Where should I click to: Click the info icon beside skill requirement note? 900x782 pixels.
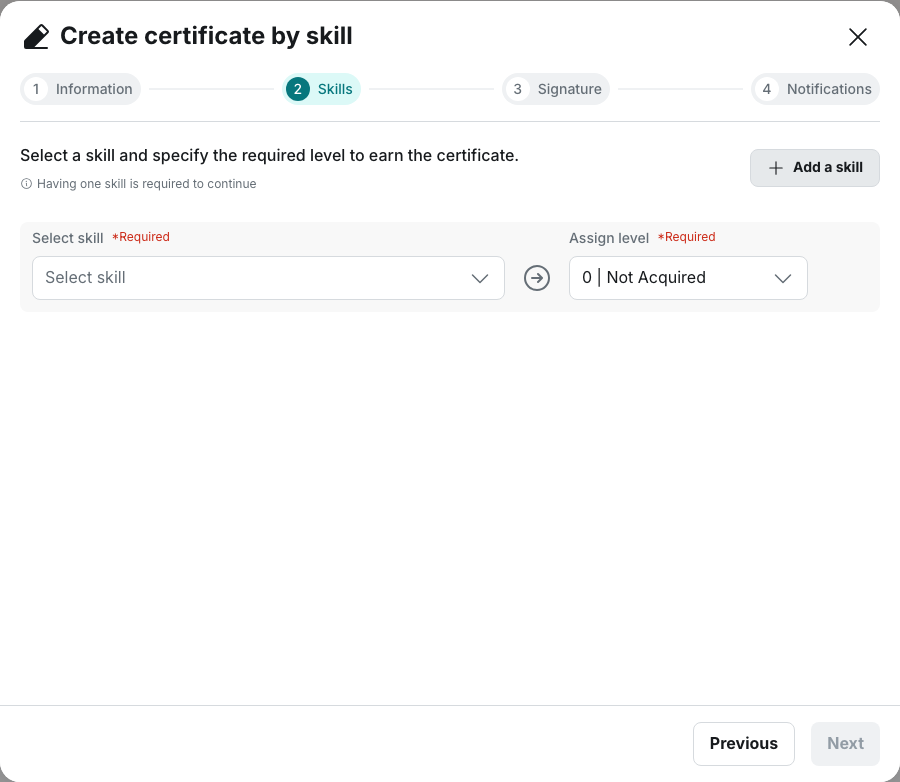click(26, 184)
